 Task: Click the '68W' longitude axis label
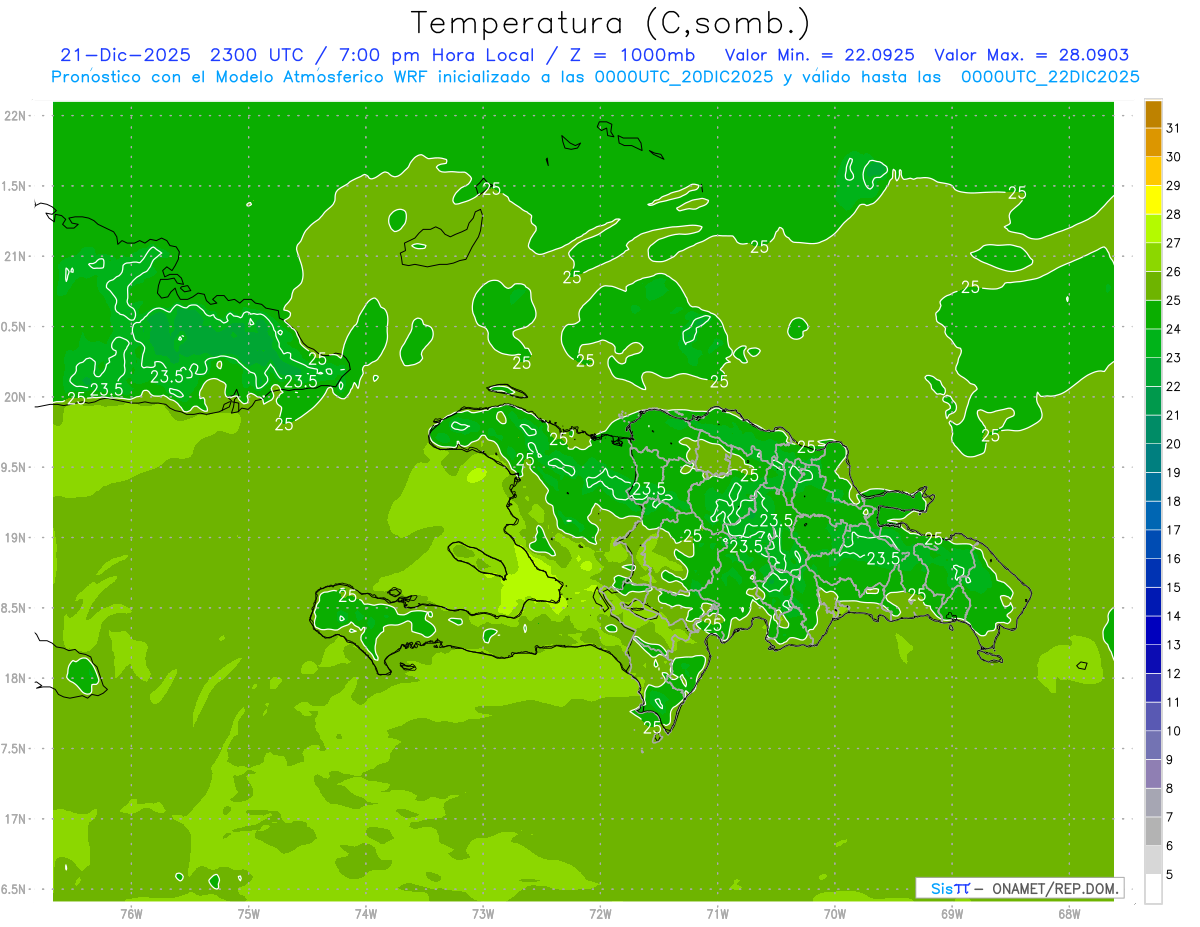(x=1069, y=914)
